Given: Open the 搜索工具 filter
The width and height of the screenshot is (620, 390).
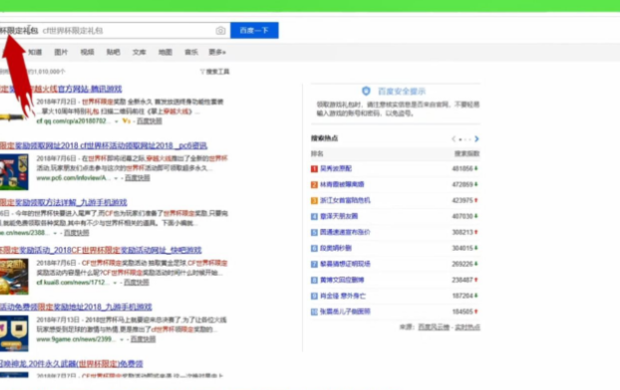Looking at the screenshot, I should click(x=215, y=72).
